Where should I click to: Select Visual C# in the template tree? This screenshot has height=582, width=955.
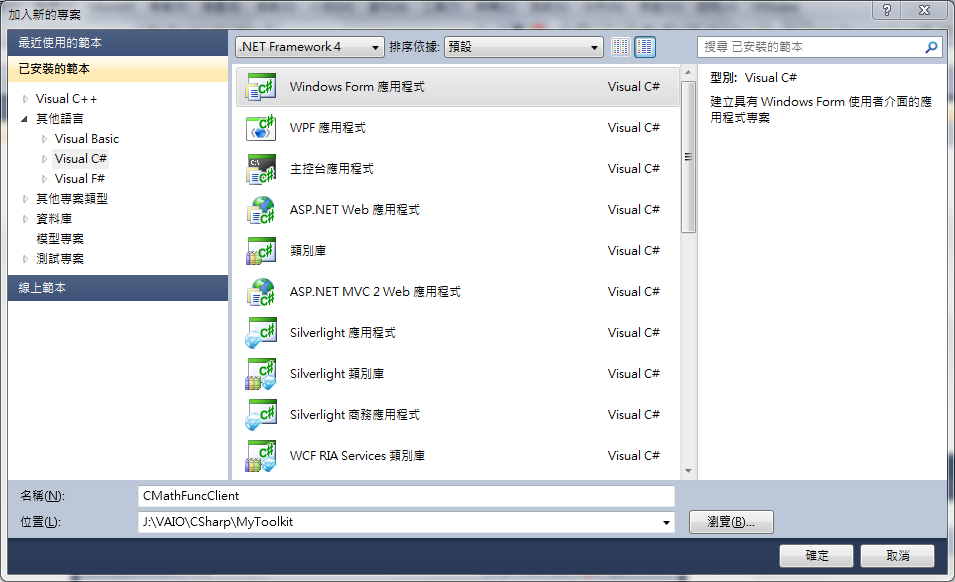click(80, 159)
